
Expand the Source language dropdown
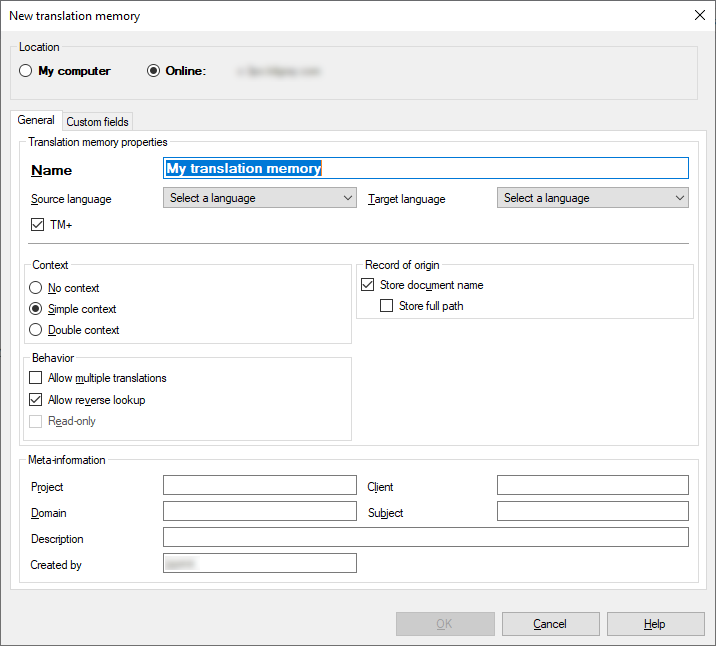259,198
